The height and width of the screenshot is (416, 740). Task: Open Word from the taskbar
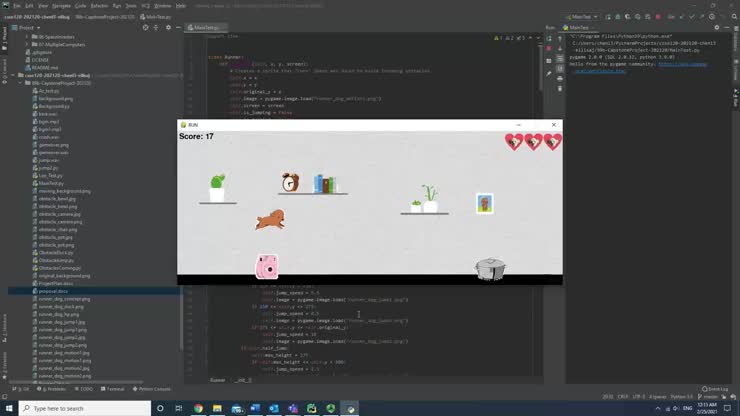(255, 408)
